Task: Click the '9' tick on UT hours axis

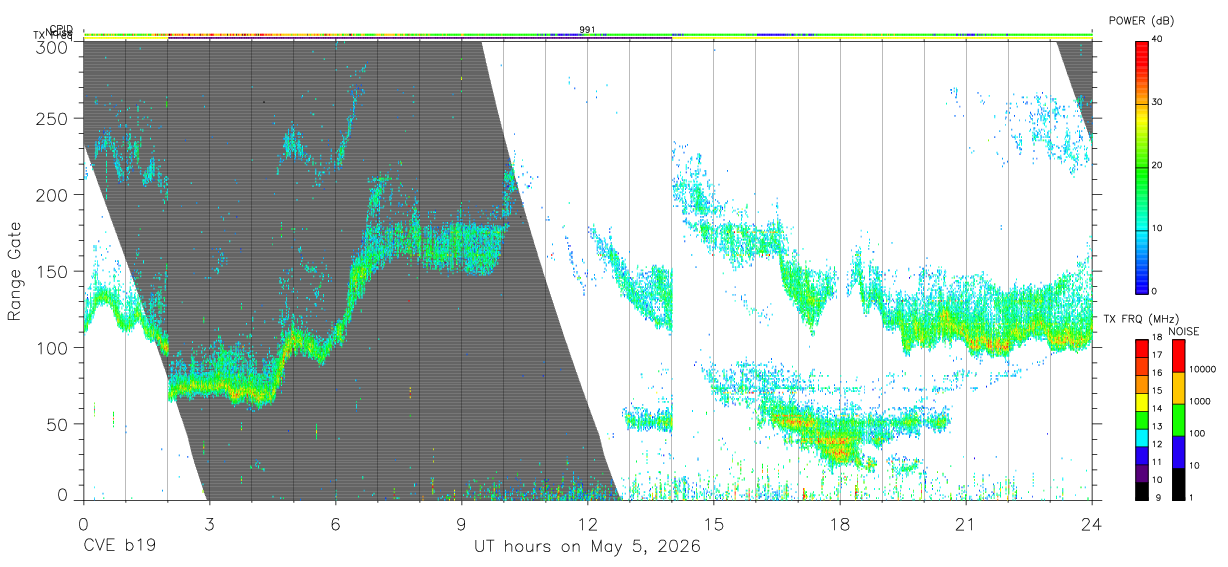Action: (461, 523)
